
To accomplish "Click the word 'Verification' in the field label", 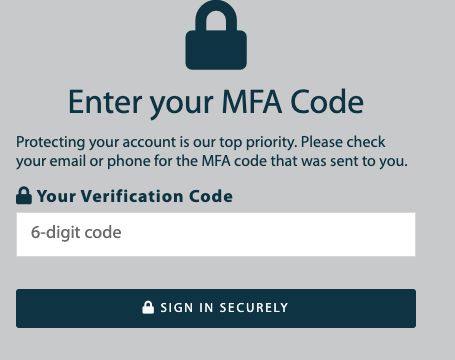I will coord(132,196).
